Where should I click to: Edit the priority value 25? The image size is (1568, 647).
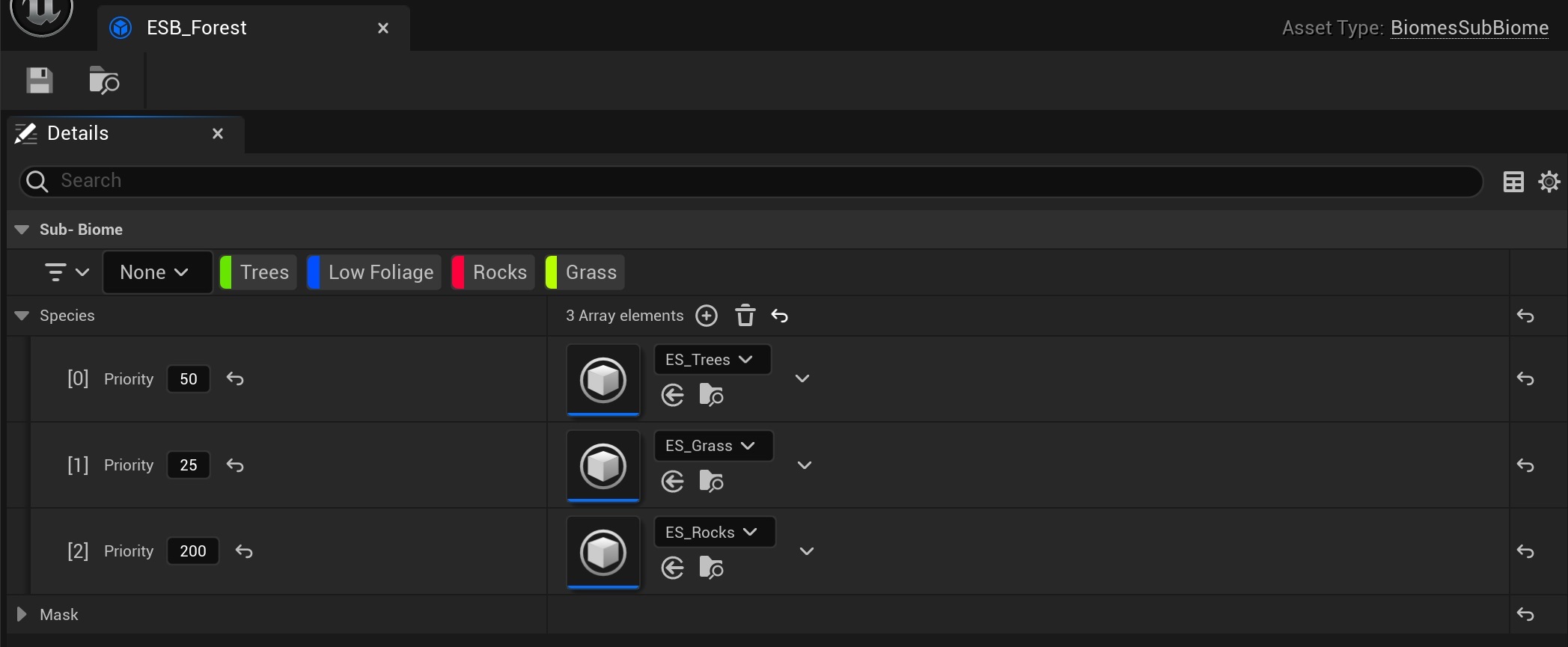[189, 465]
